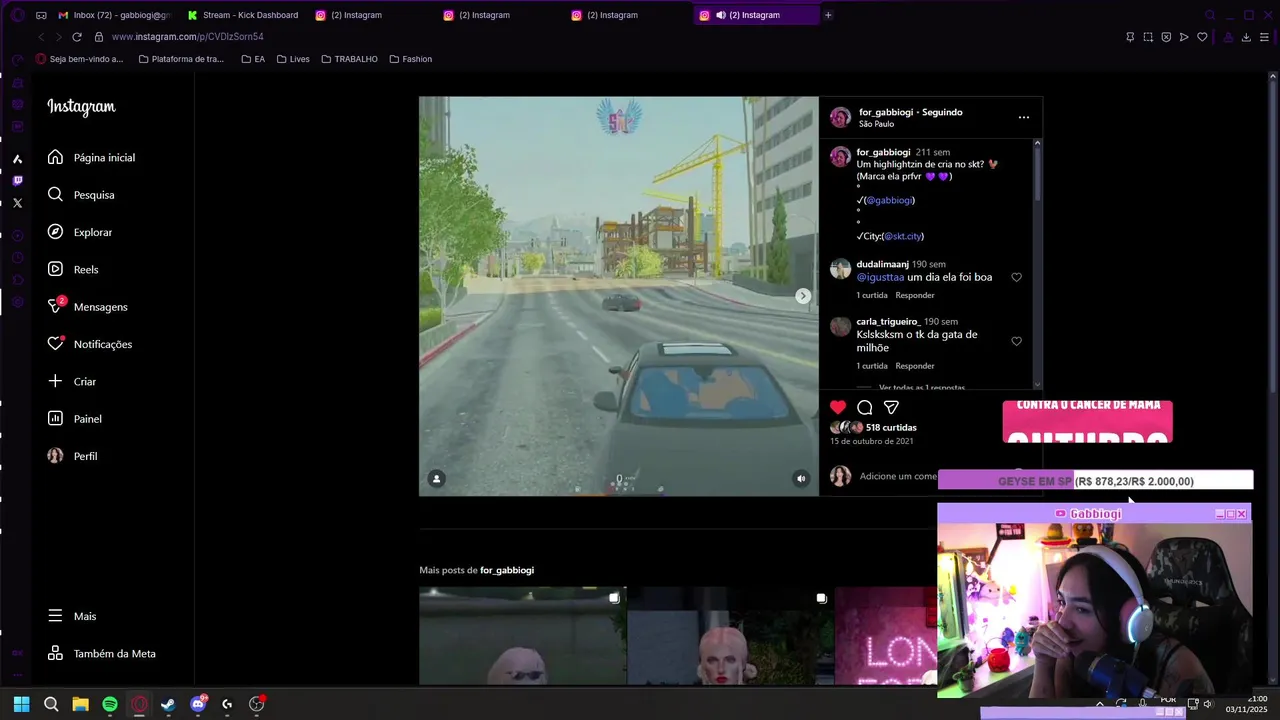Open Também da Meta menu
The image size is (1280, 720).
[x=102, y=654]
